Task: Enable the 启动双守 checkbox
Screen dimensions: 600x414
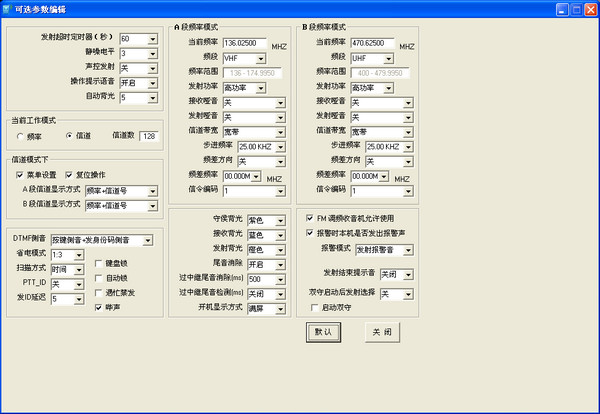Action: point(311,309)
